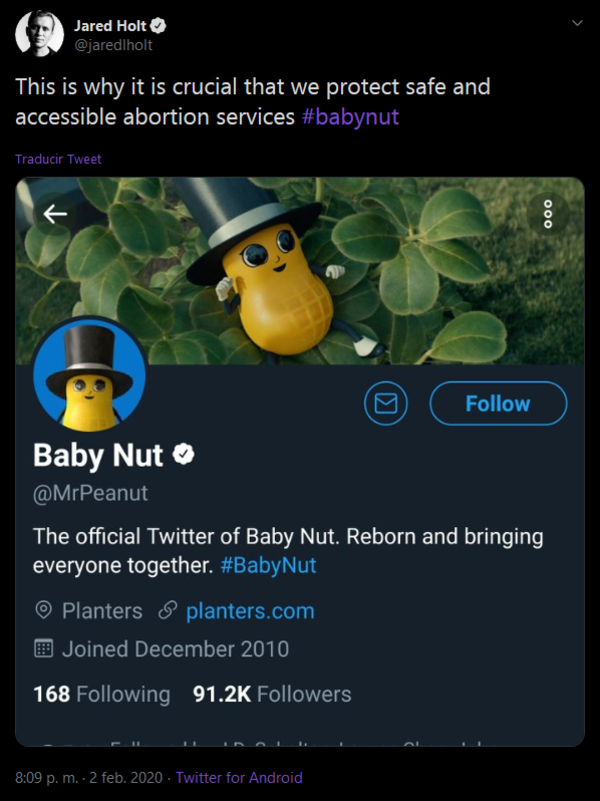Open the three-dot overflow menu on the banner

(547, 213)
